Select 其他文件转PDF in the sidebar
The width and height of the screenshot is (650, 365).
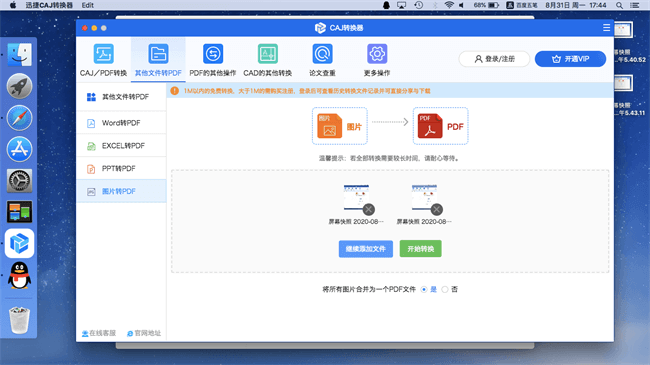click(x=121, y=97)
